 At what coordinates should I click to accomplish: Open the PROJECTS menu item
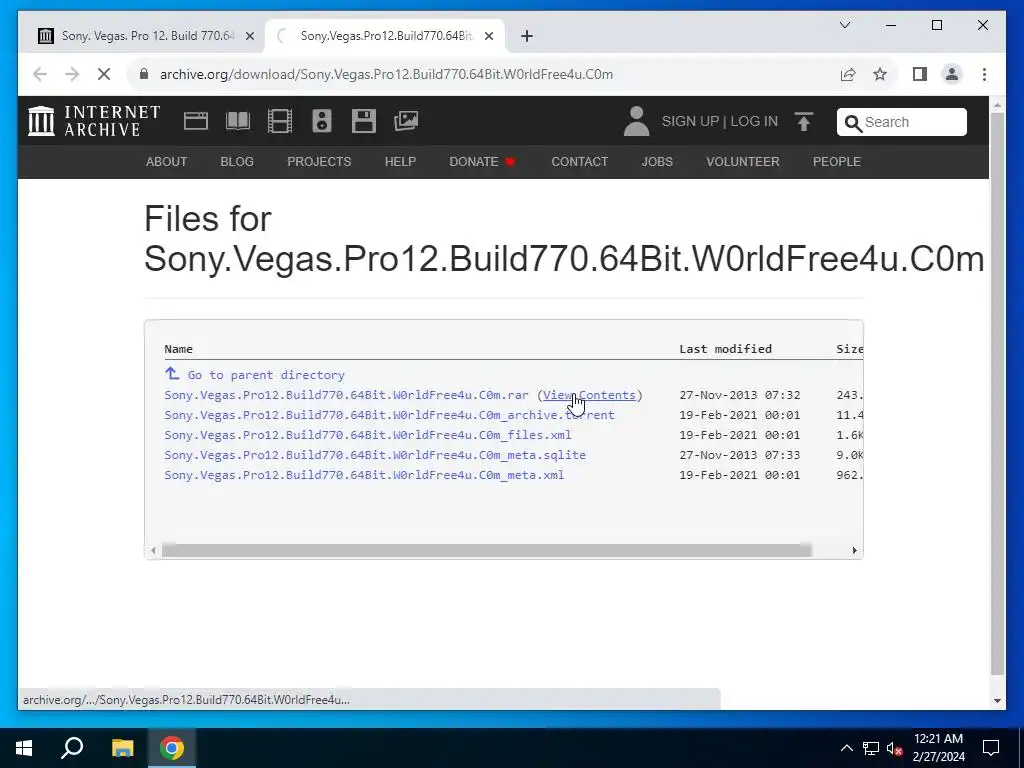tap(319, 162)
